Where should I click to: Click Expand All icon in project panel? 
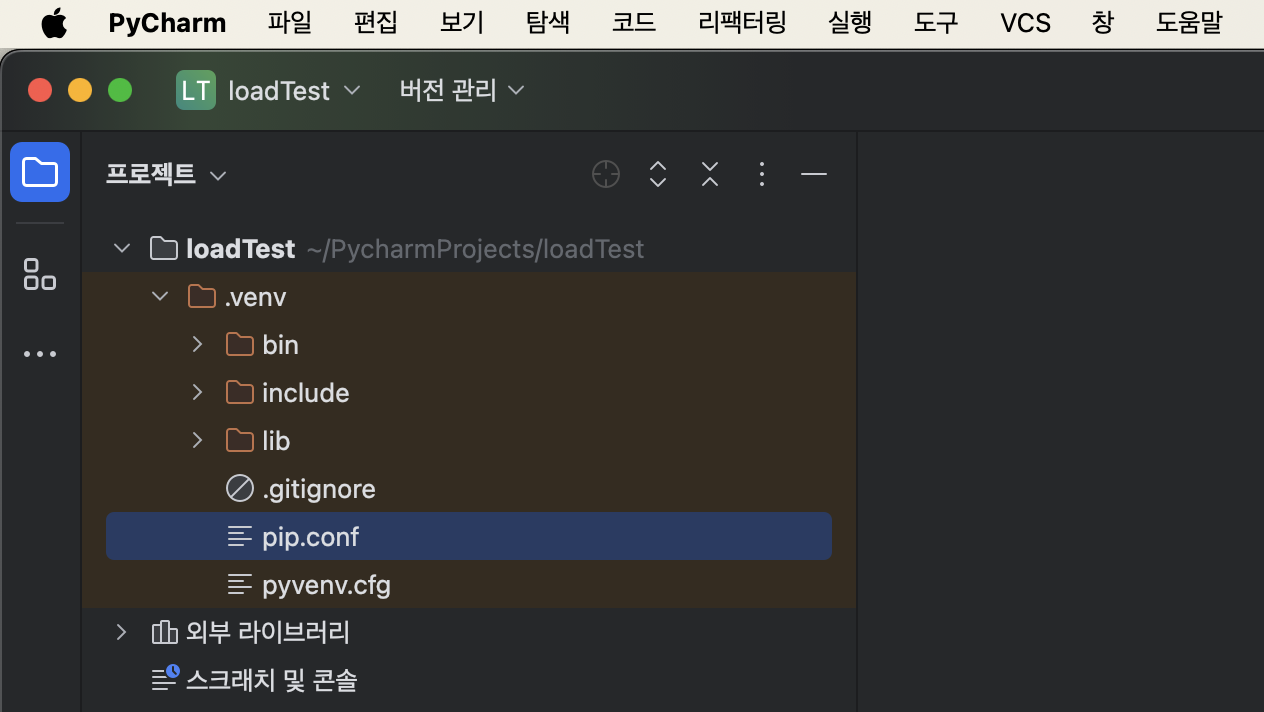(x=658, y=174)
